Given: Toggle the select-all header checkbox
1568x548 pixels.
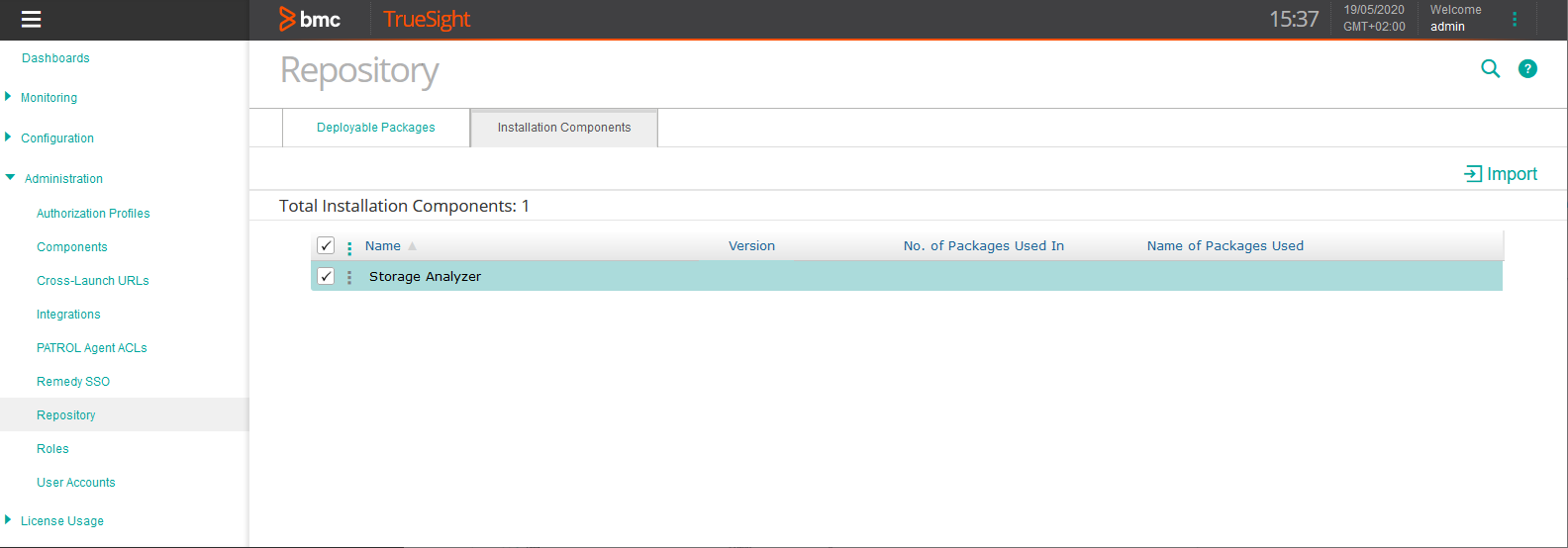Looking at the screenshot, I should [x=326, y=245].
